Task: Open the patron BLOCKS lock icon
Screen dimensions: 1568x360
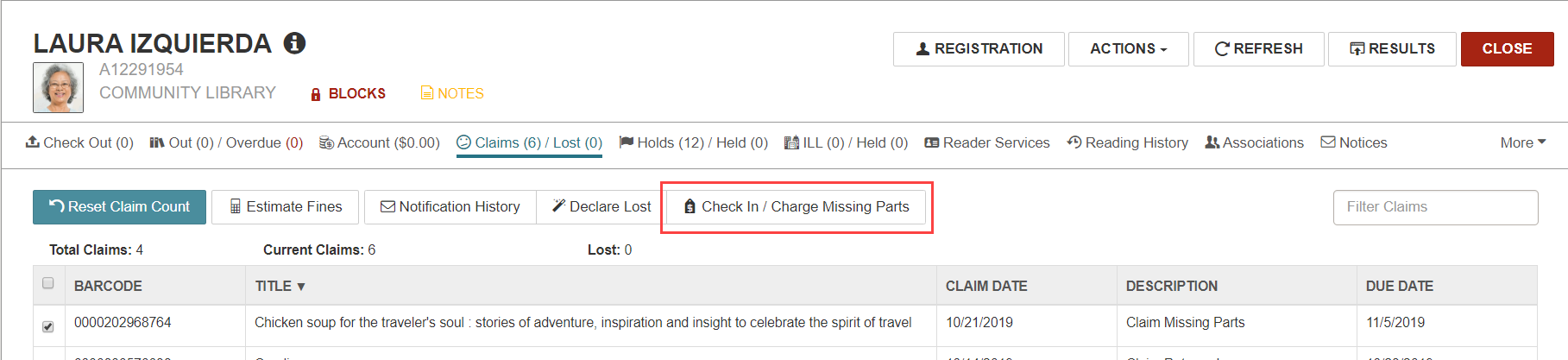Action: [x=316, y=94]
